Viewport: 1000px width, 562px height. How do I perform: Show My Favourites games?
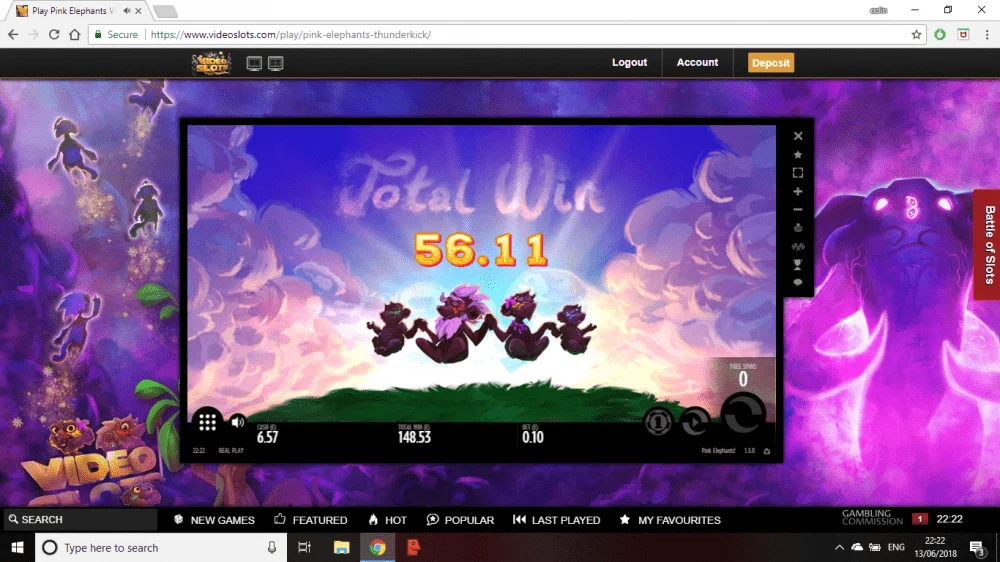tap(670, 520)
